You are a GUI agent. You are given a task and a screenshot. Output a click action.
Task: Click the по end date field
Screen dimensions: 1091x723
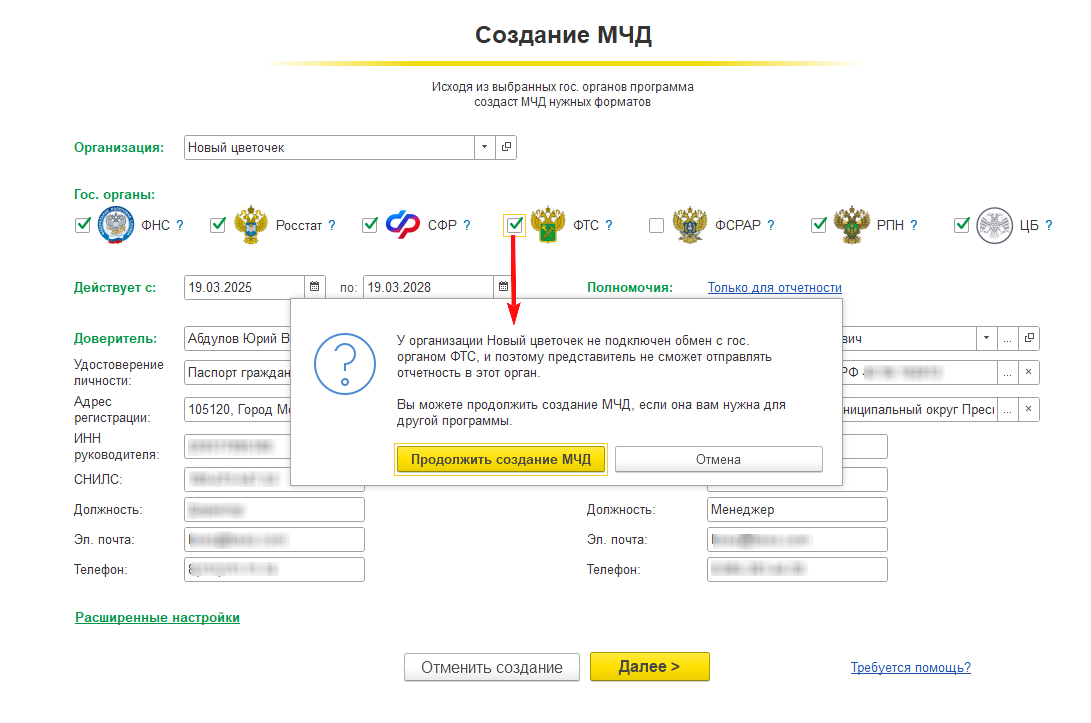click(429, 287)
